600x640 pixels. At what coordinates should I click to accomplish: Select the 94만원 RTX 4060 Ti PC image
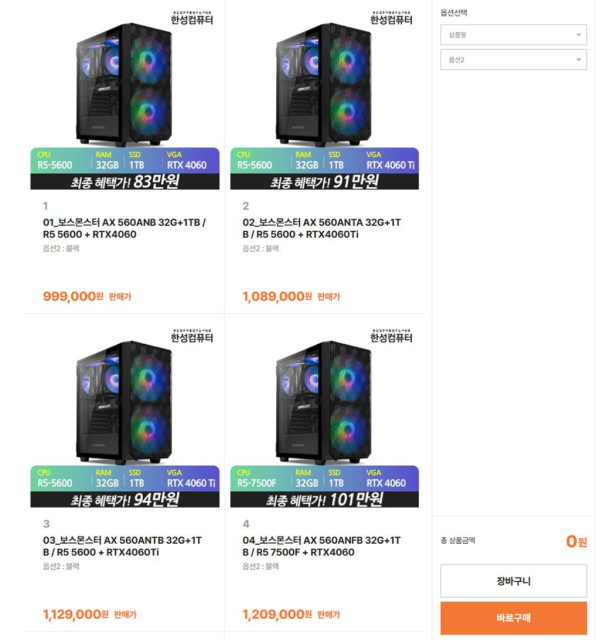pyautogui.click(x=125, y=417)
